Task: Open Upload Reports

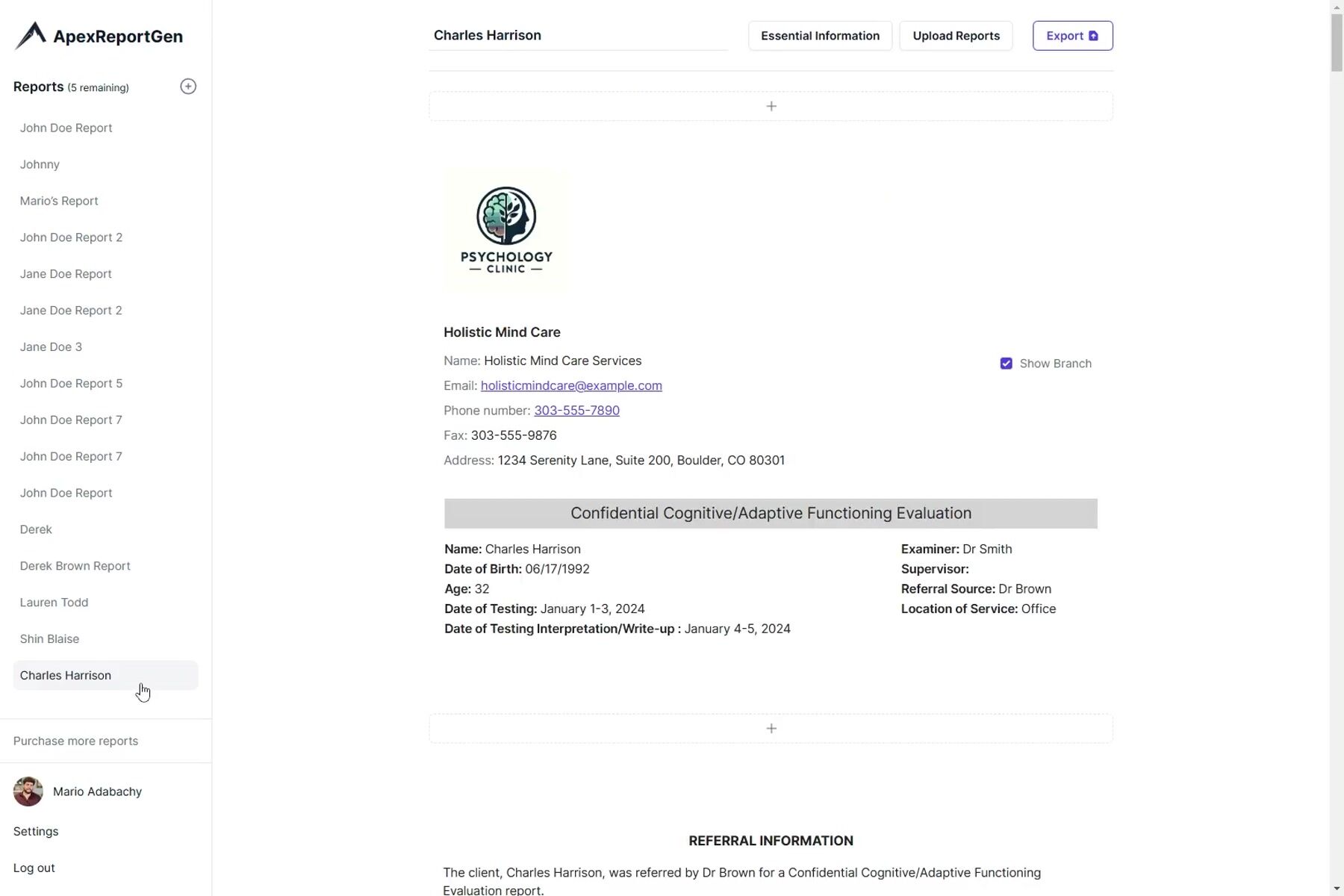Action: 956,36
